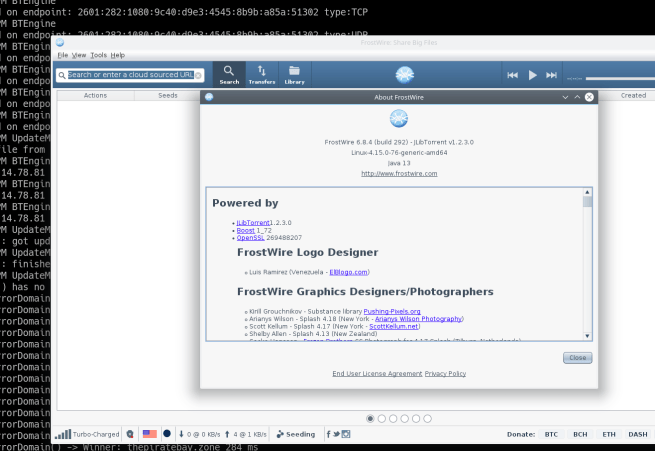Click the search or cloud URL input field
This screenshot has height=451, width=655.
tap(128, 75)
